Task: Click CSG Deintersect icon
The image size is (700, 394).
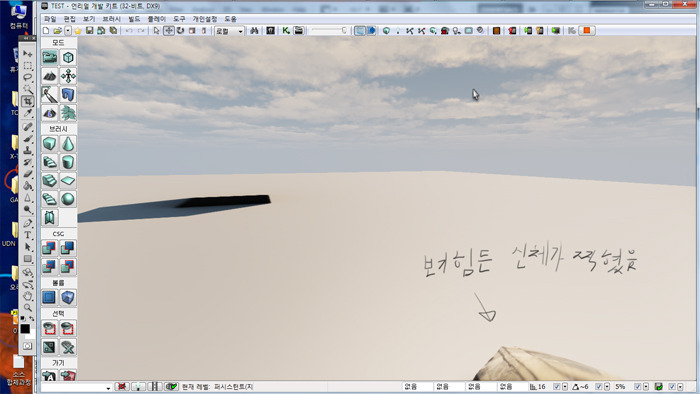Action: pyautogui.click(x=68, y=266)
